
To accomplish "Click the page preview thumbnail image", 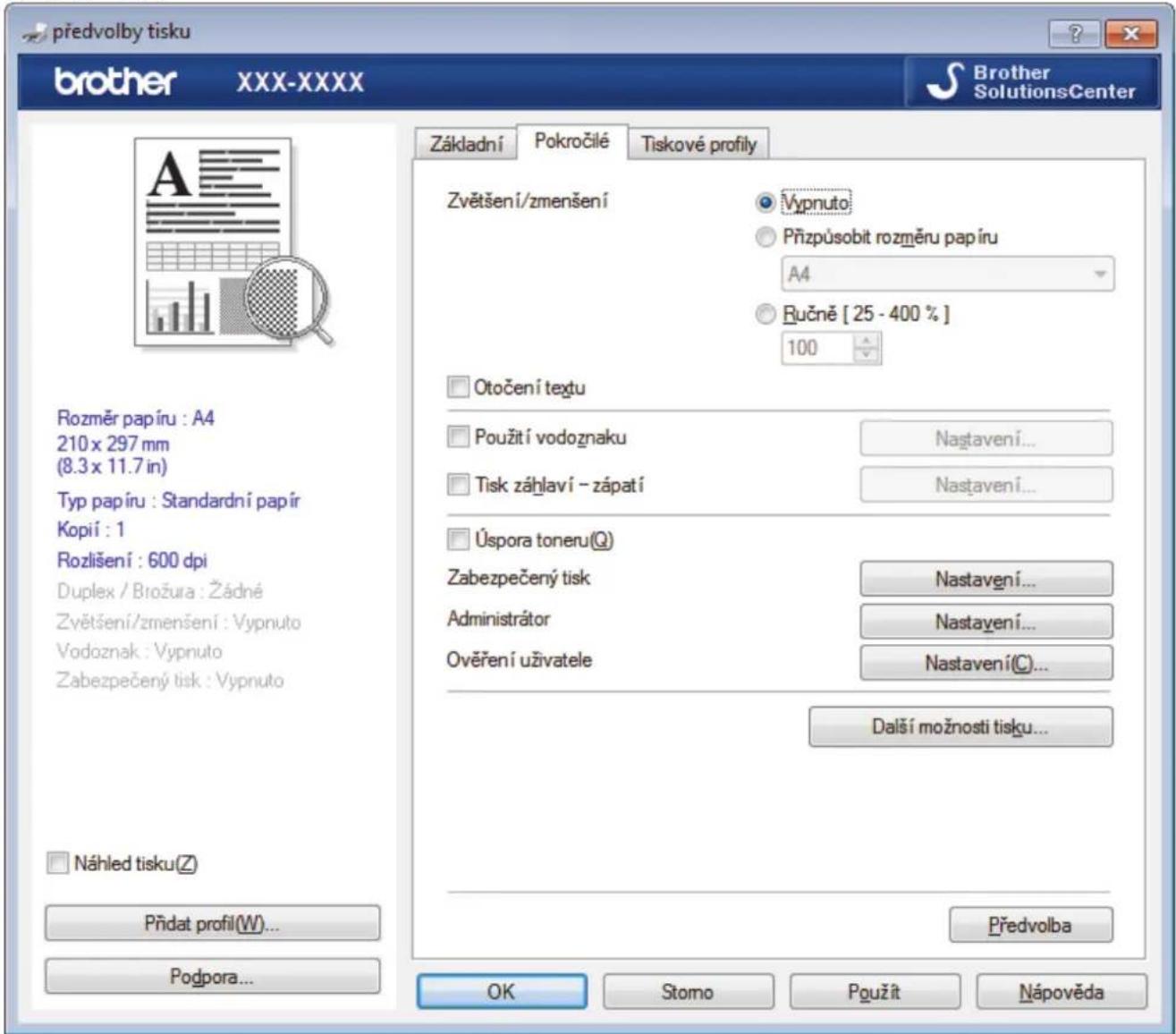I will point(233,243).
